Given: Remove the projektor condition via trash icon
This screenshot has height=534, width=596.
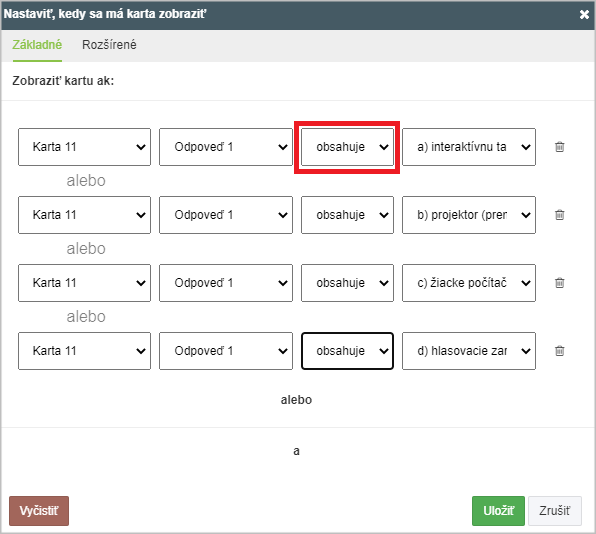Looking at the screenshot, I should [x=560, y=215].
